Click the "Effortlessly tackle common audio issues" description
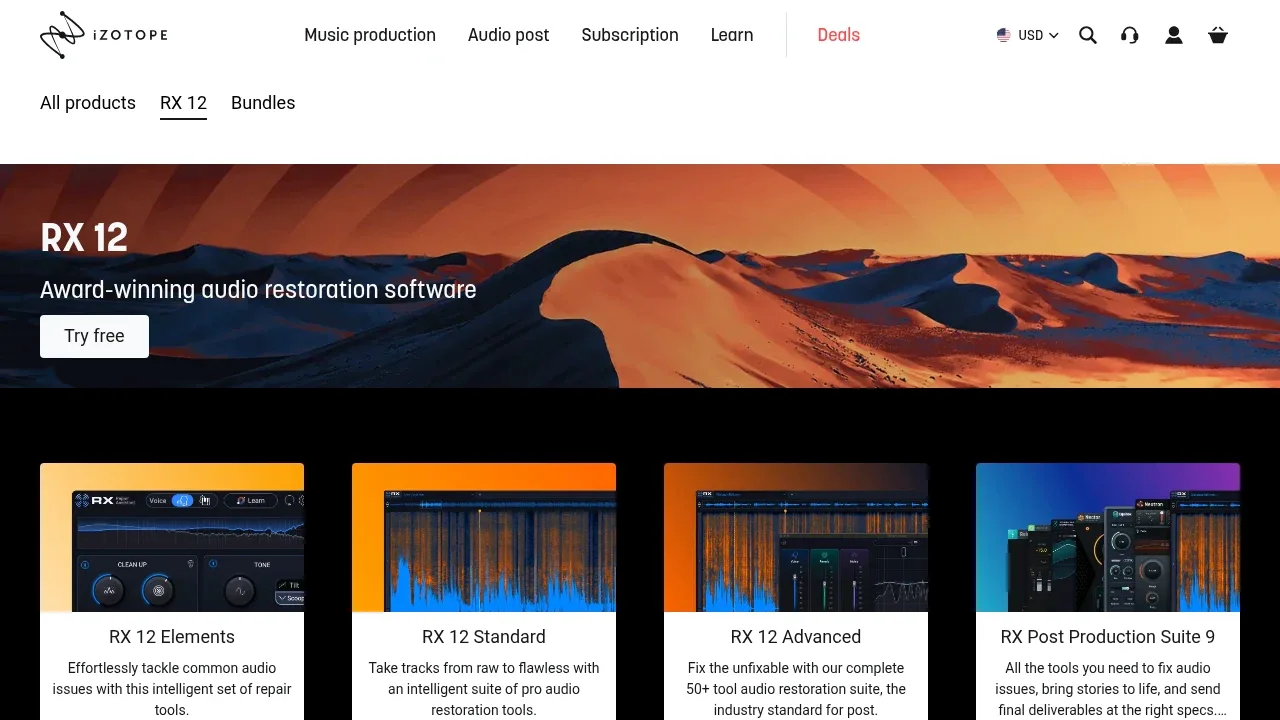The width and height of the screenshot is (1280, 720). (x=172, y=689)
